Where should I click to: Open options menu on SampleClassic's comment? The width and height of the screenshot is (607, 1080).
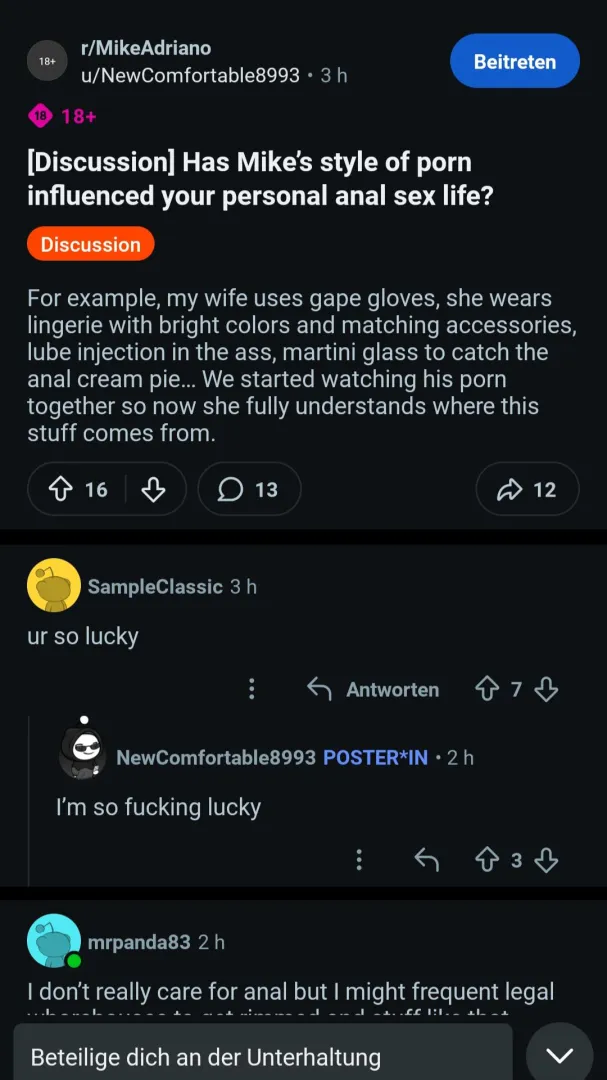[x=252, y=689]
